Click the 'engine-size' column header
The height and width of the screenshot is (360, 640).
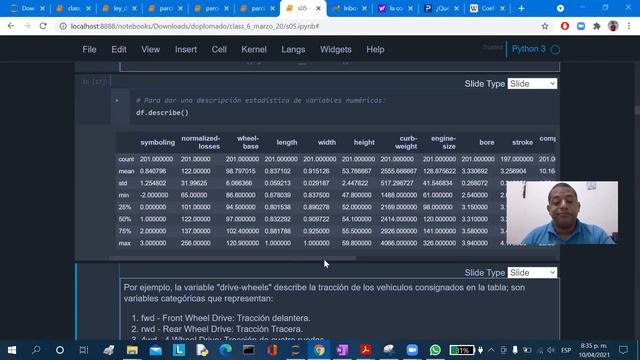point(443,142)
